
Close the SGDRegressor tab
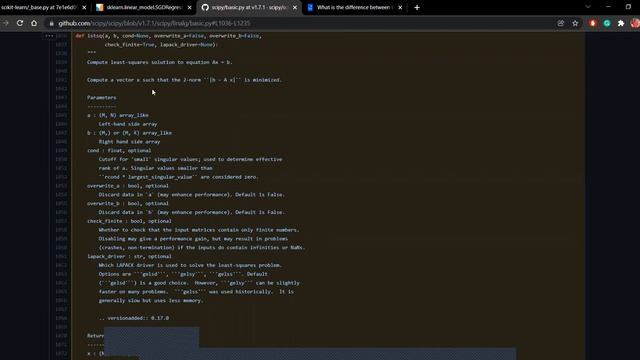tap(189, 7)
